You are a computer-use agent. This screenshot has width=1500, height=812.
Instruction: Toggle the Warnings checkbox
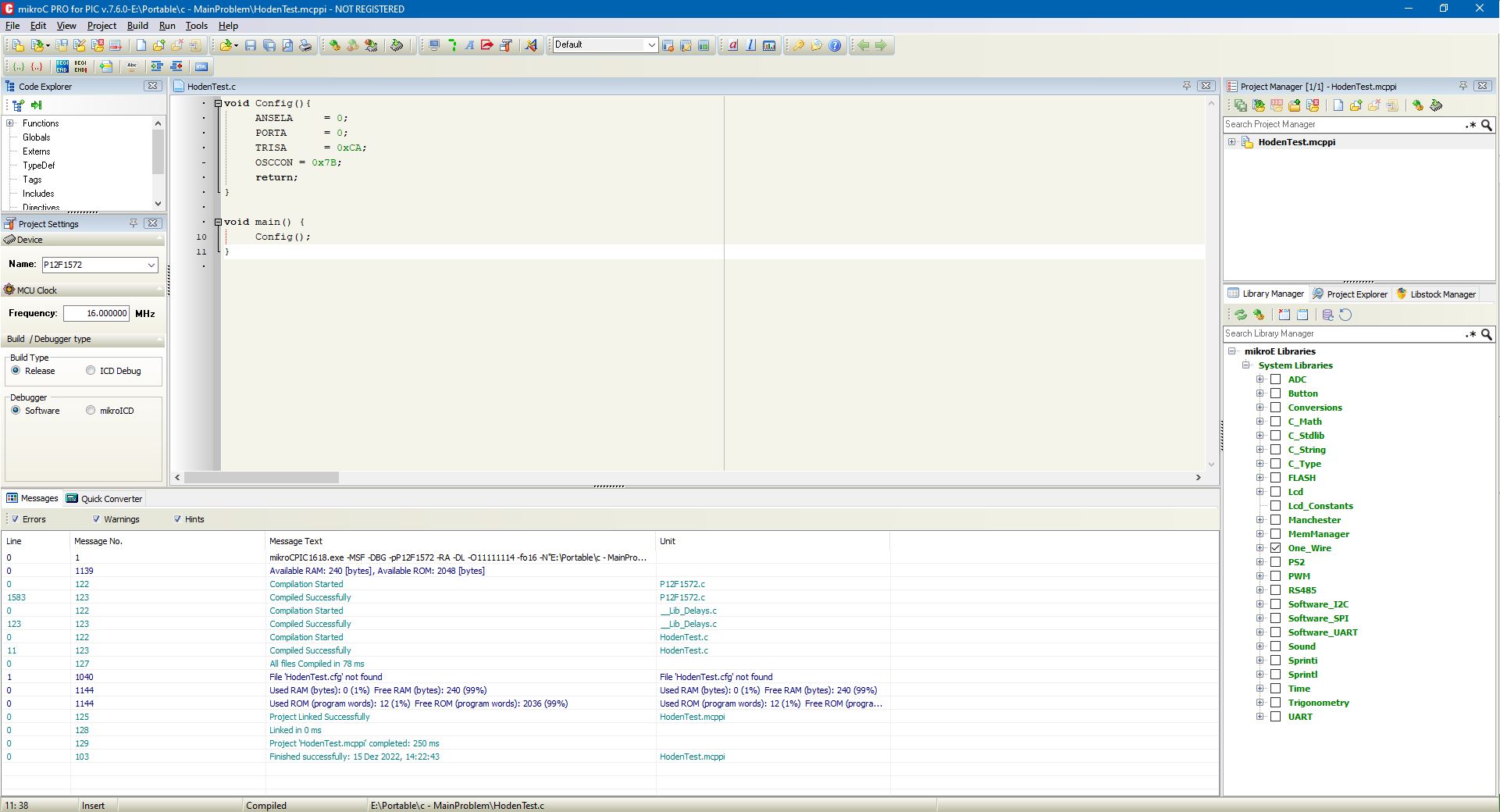96,518
